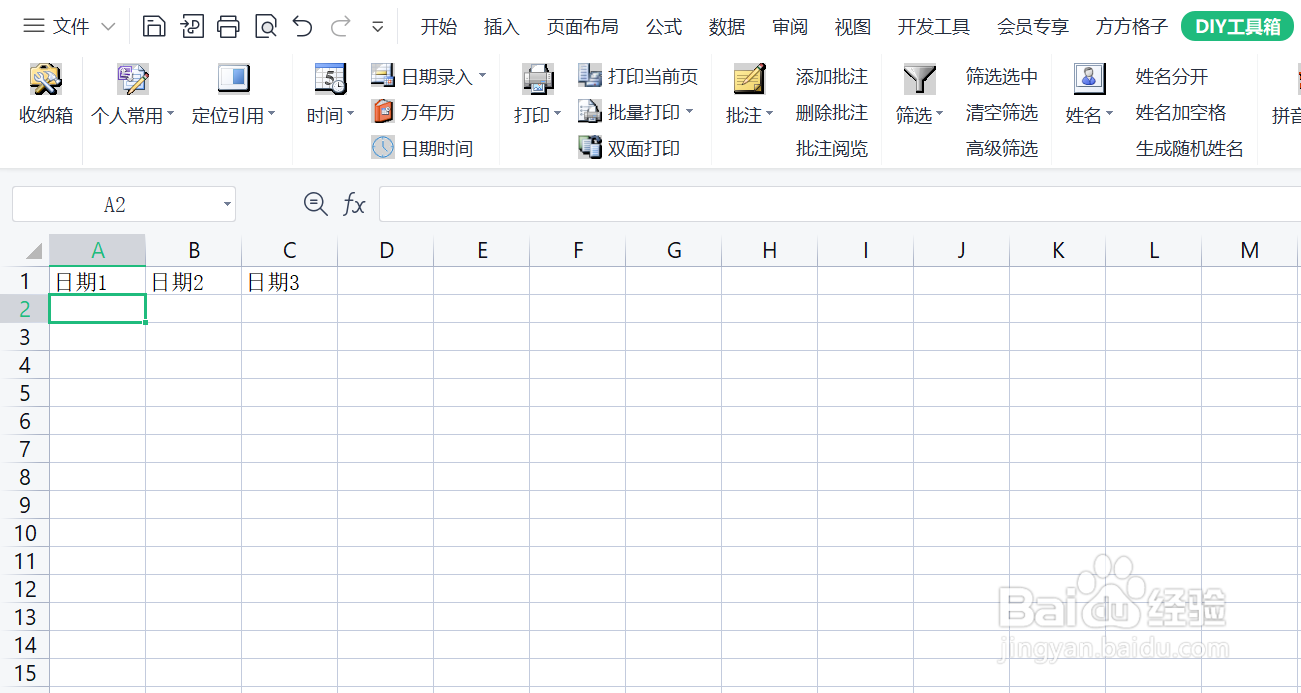Click the 双面打印 tool

pos(629,148)
